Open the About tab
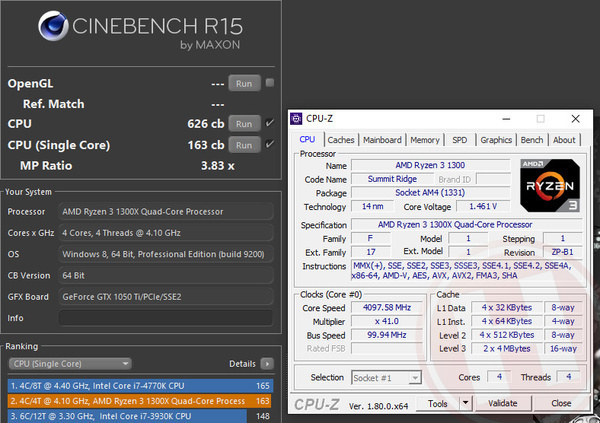The height and width of the screenshot is (423, 600). [564, 140]
